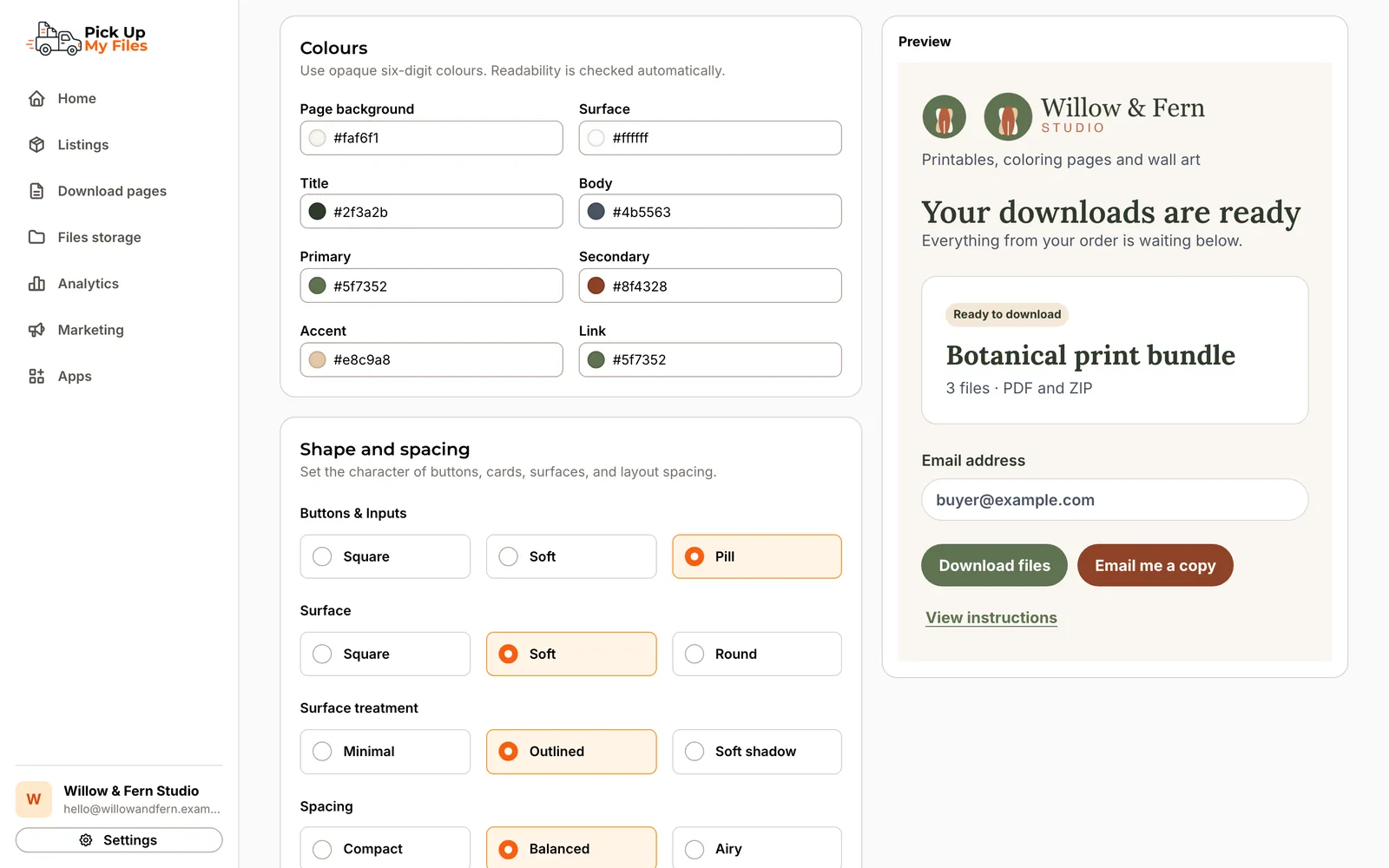Screen dimensions: 1389x868
Task: Open the View instructions link
Action: (x=991, y=618)
